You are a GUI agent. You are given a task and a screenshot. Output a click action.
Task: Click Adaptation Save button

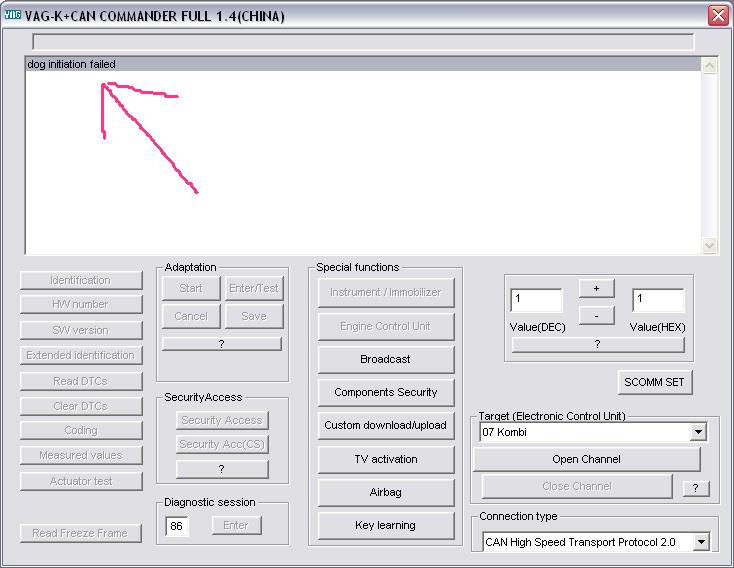pos(254,317)
